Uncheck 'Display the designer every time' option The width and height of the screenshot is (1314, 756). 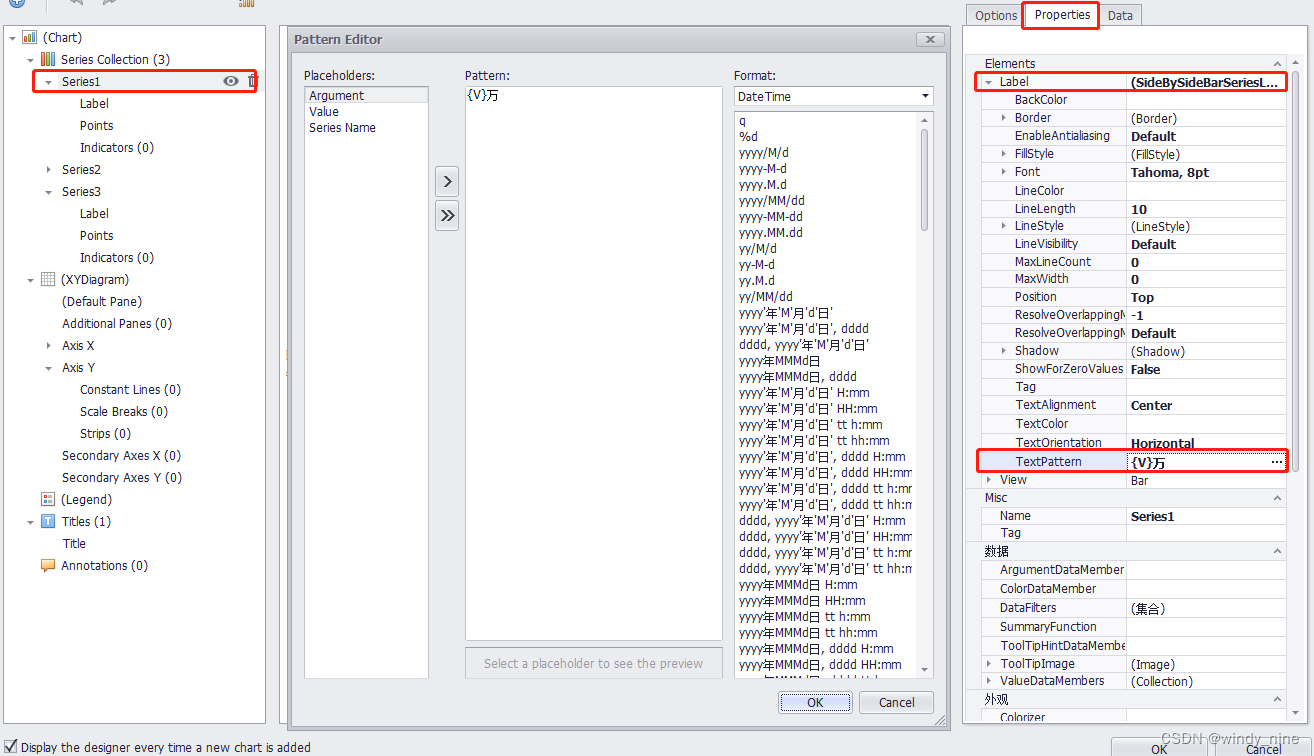tap(8, 747)
